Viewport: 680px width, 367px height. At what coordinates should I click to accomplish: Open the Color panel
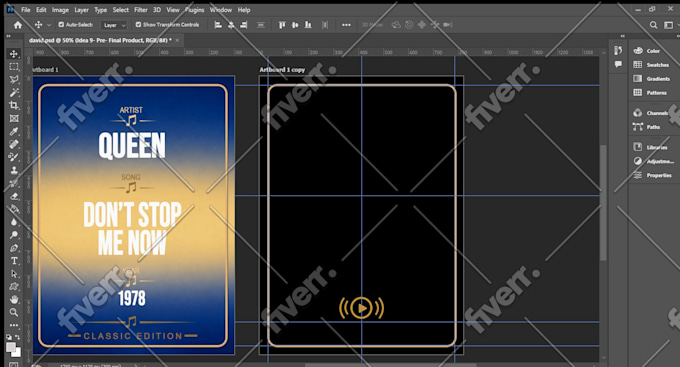coord(647,51)
